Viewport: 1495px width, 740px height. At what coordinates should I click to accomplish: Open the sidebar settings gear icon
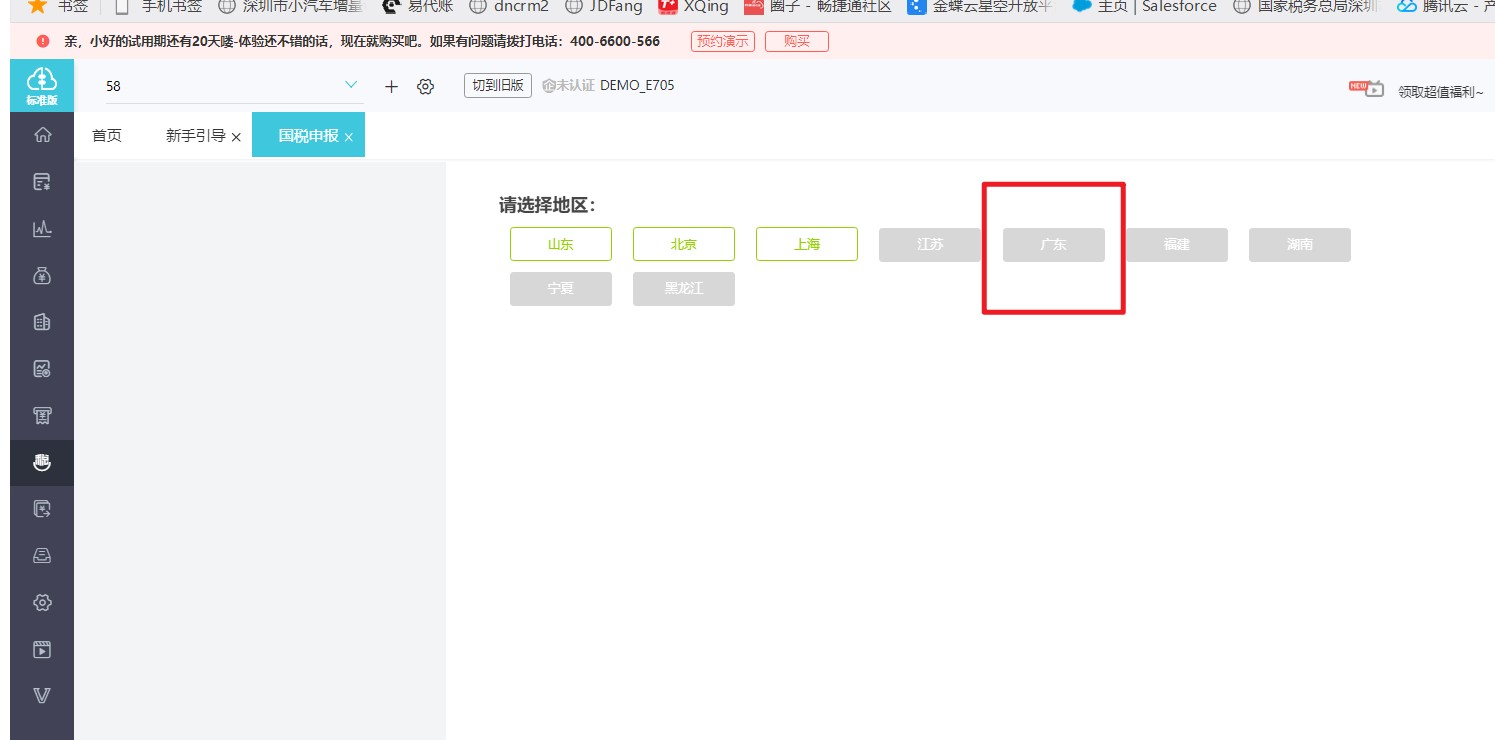click(x=42, y=603)
